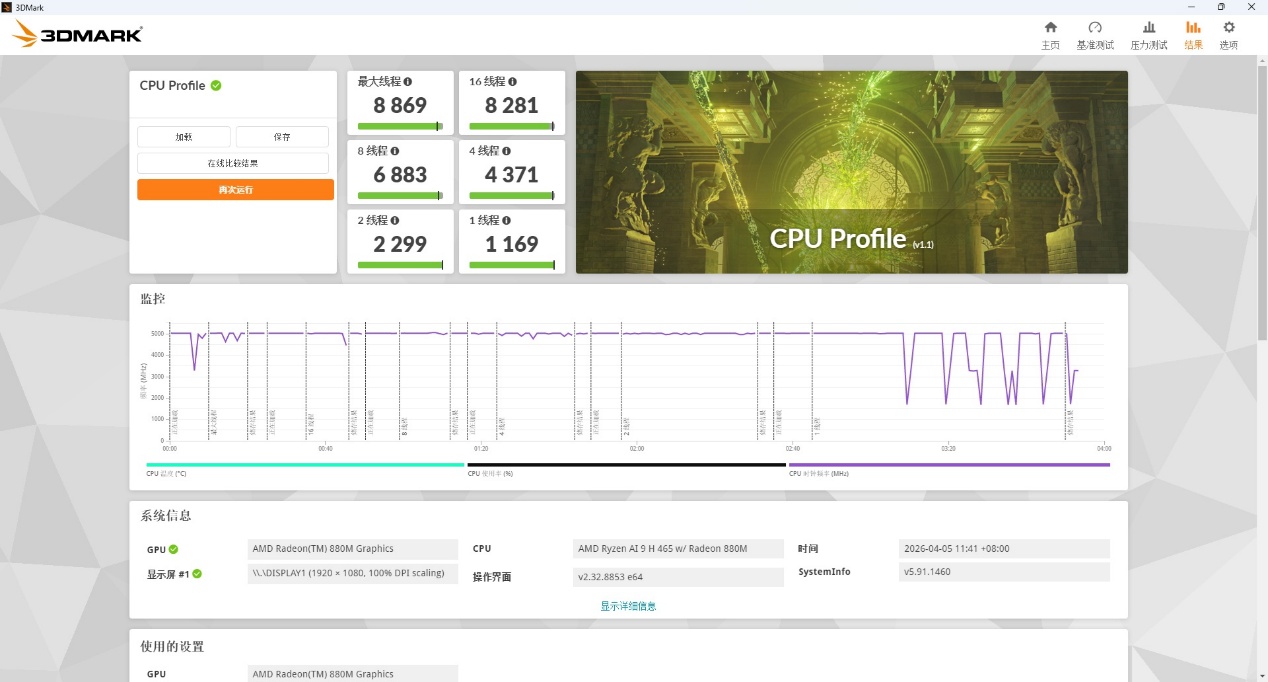Click the GPU green status checkmark

pyautogui.click(x=174, y=549)
